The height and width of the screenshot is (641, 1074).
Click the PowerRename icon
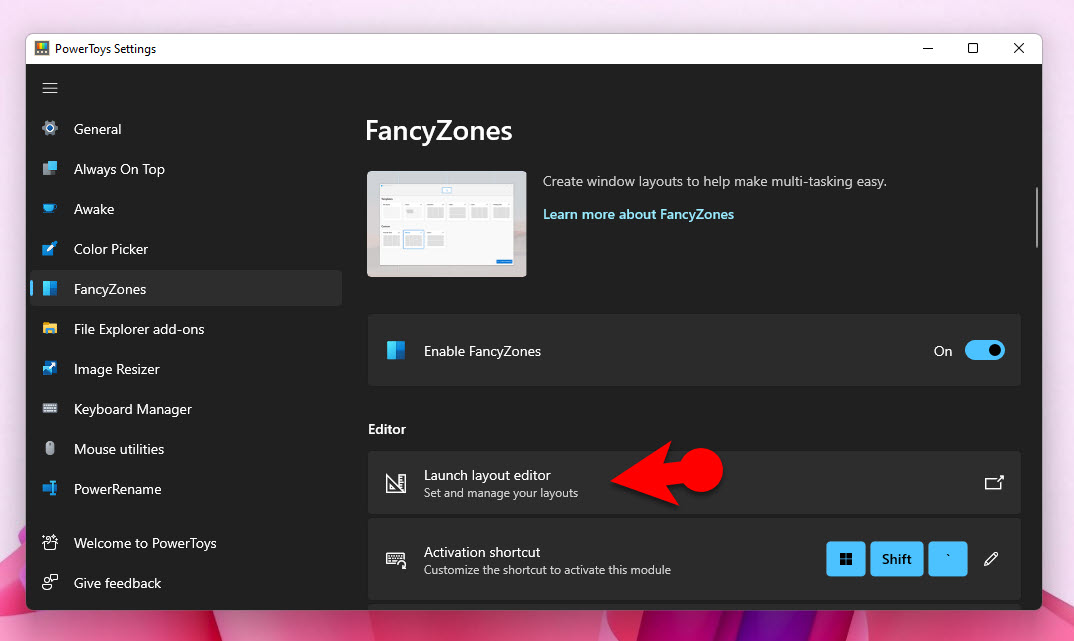50,488
